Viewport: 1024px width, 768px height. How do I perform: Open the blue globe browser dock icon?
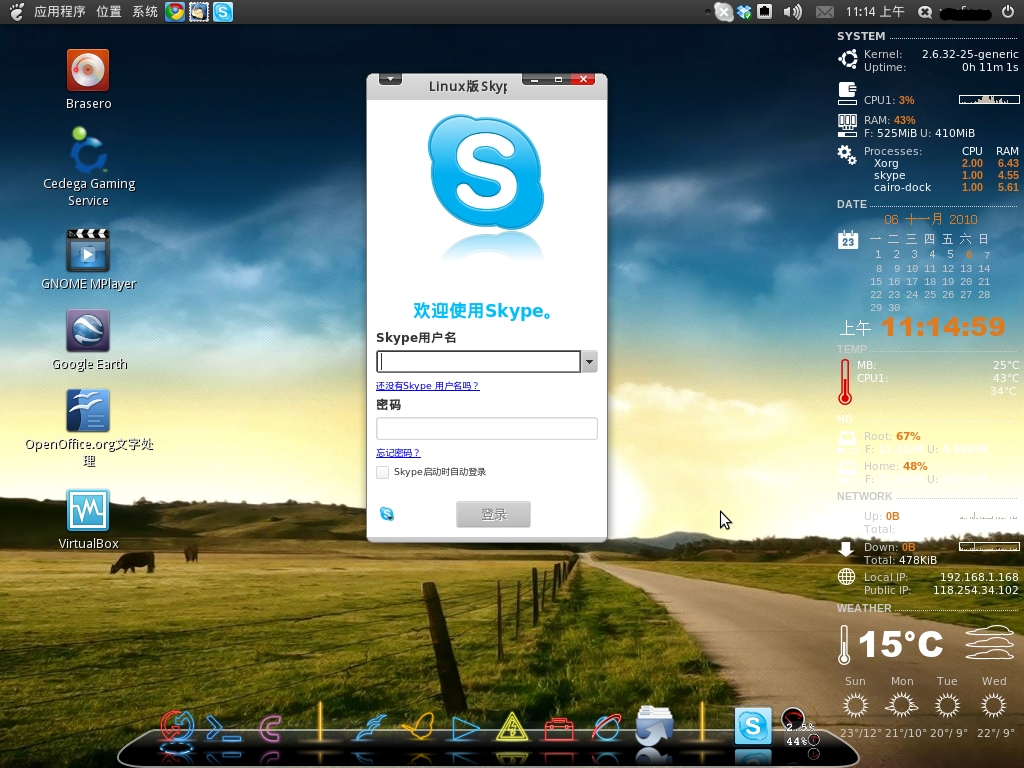tap(607, 728)
